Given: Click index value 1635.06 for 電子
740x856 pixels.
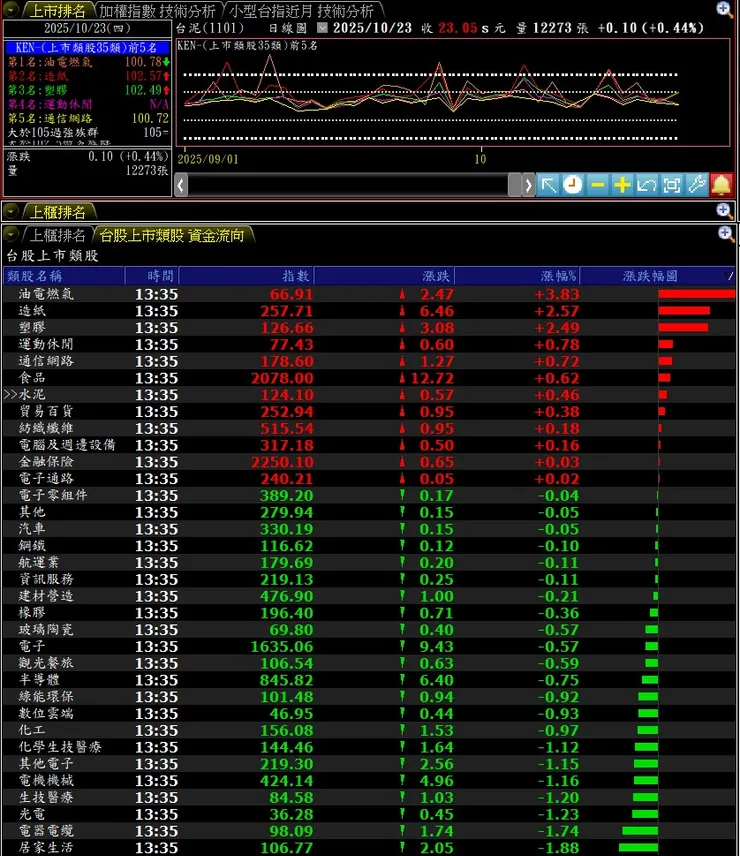Looking at the screenshot, I should tap(282, 647).
